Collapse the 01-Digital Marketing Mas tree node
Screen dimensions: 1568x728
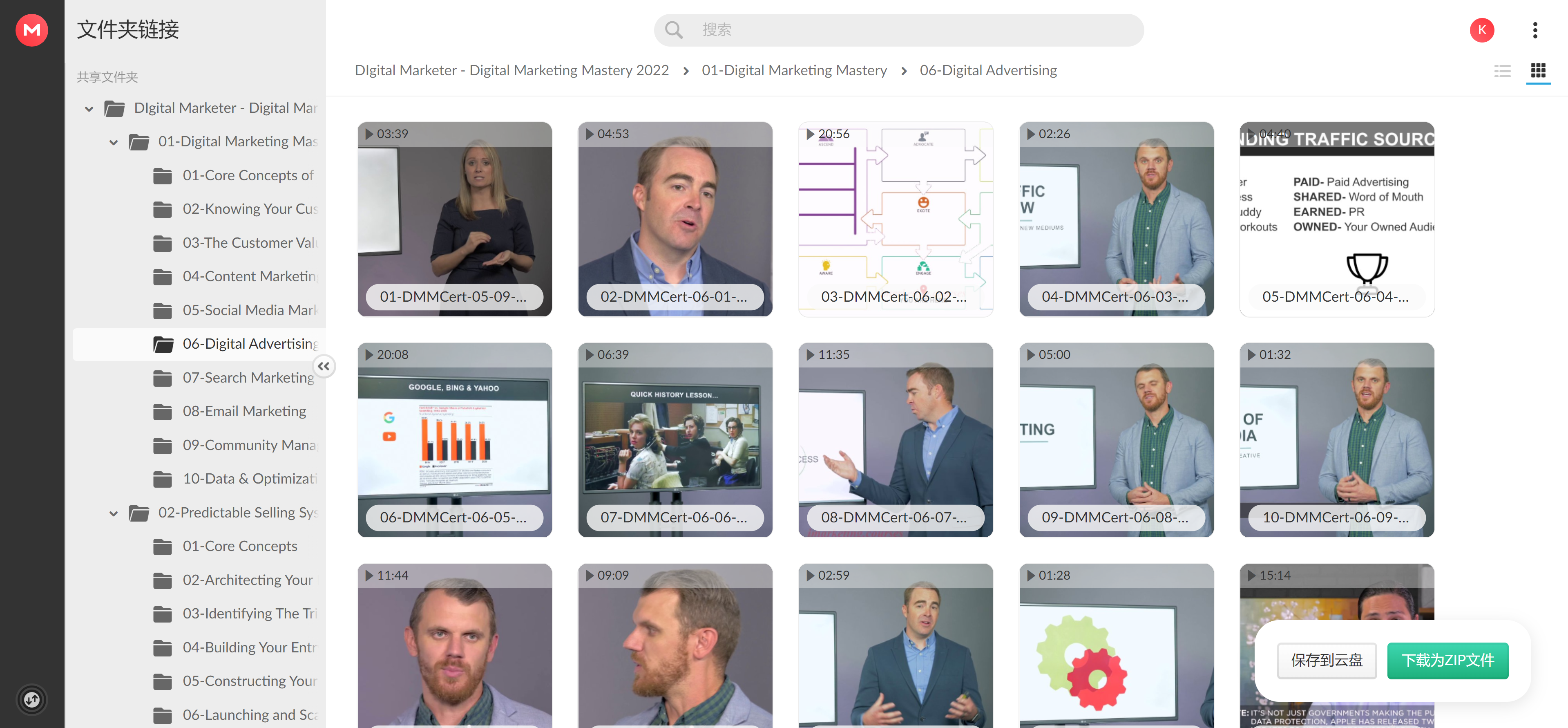coord(113,143)
